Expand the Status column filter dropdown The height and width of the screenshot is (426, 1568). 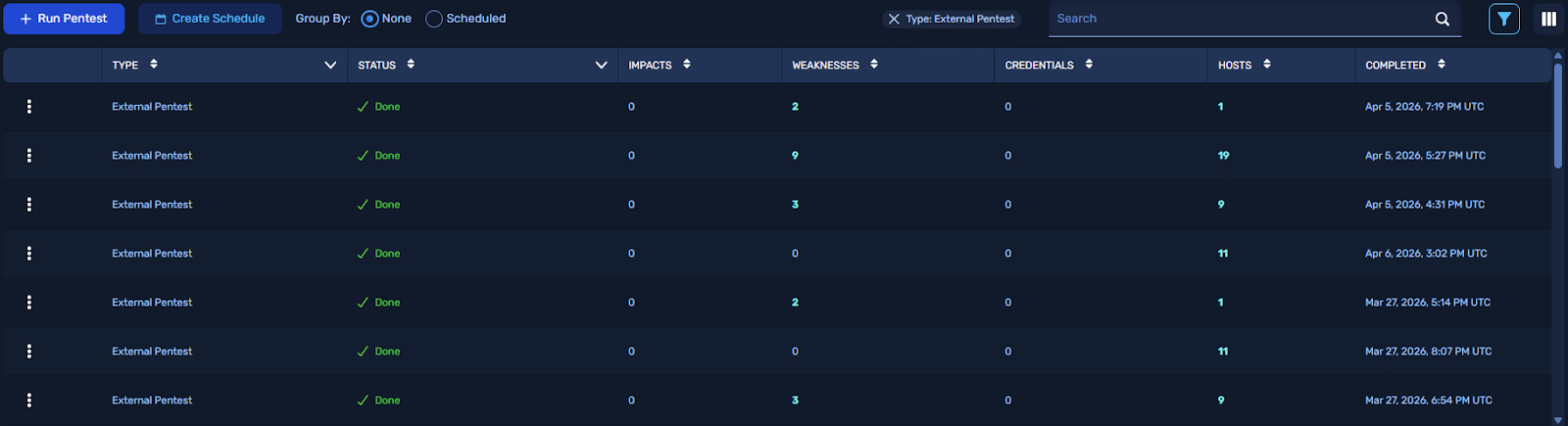[601, 65]
